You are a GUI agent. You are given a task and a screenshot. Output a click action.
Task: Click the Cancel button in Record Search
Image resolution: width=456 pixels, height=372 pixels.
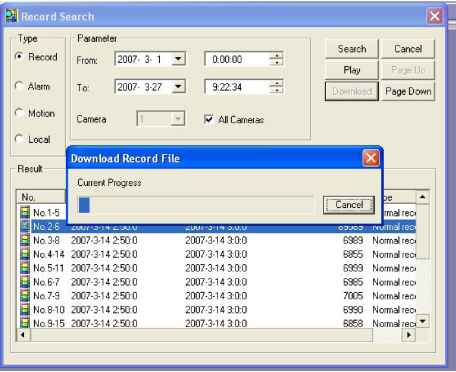pyautogui.click(x=408, y=49)
